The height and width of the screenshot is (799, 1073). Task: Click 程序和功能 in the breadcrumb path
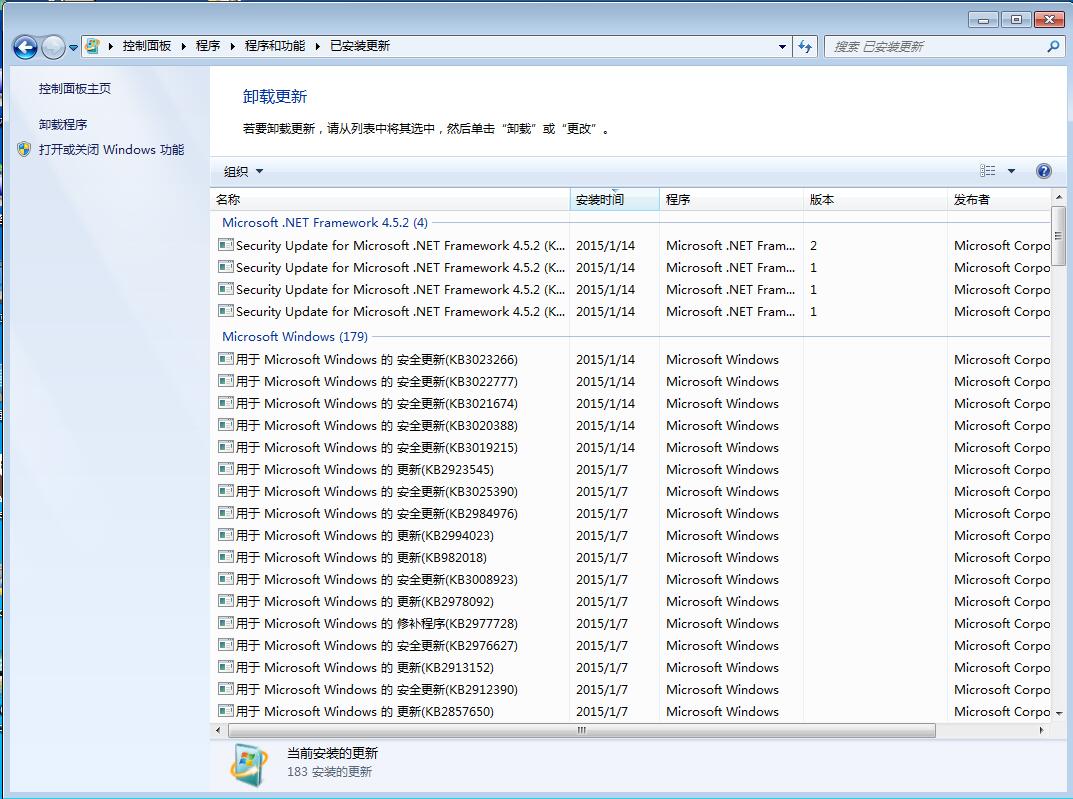pyautogui.click(x=275, y=46)
